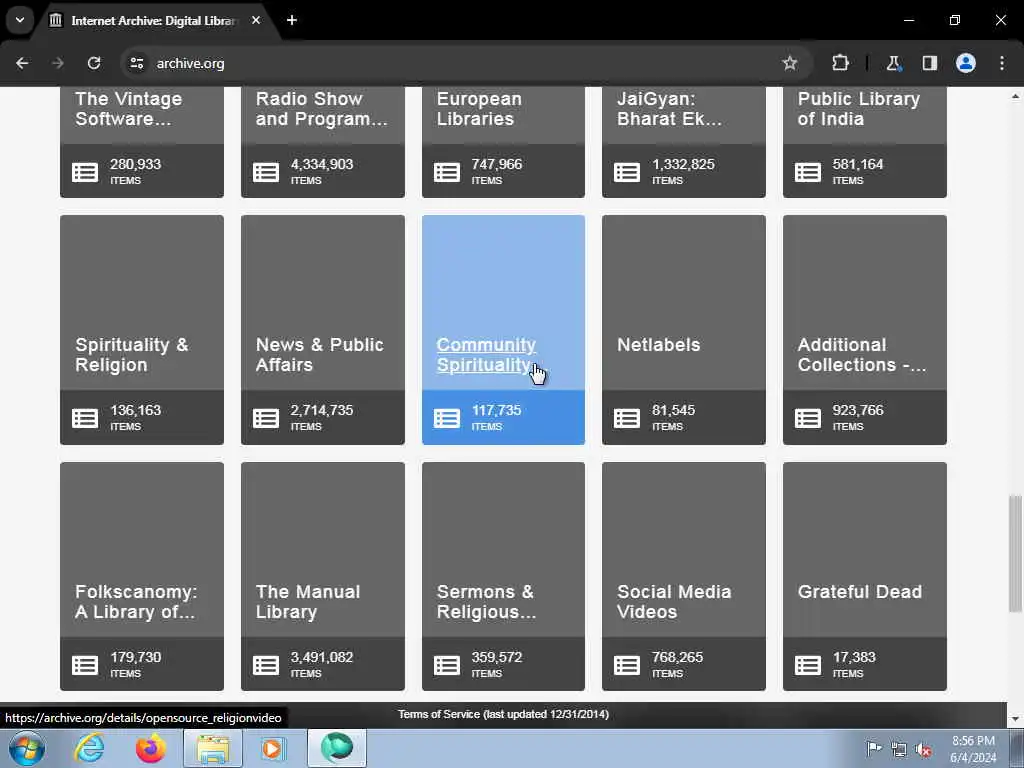Click items list icon beside 136,163
1024x768 pixels.
point(85,419)
